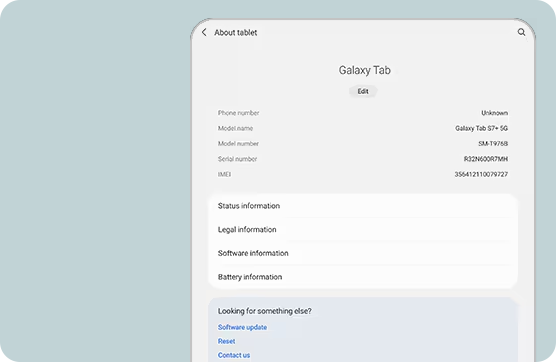Select the Galaxy Tab device name
556x362 pixels.
pyautogui.click(x=365, y=70)
